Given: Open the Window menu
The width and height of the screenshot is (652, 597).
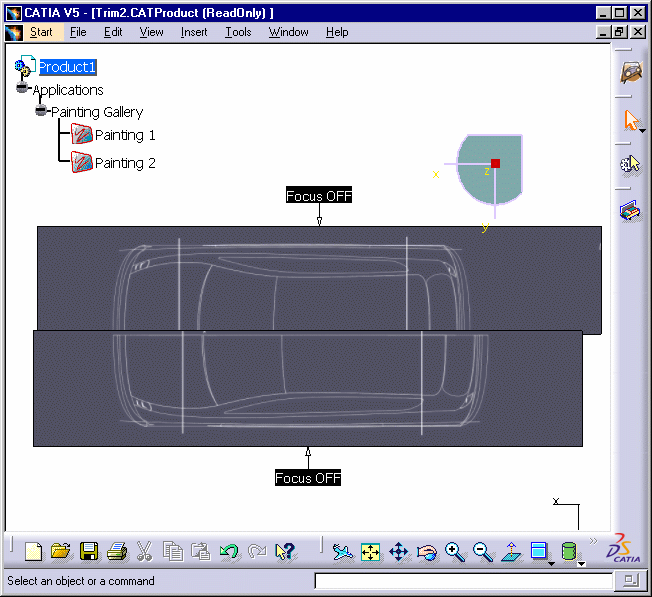Looking at the screenshot, I should pos(289,32).
